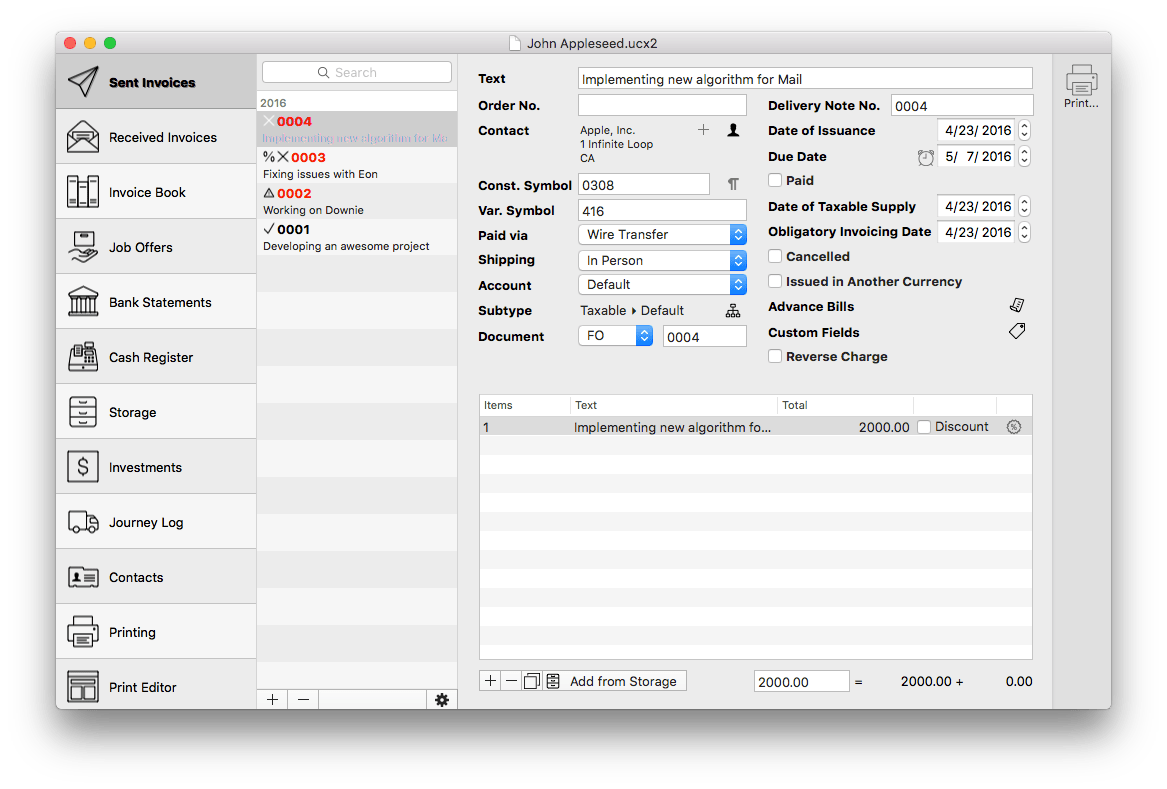Click the alarm clock icon beside Due Date
The image size is (1167, 789).
click(x=925, y=157)
